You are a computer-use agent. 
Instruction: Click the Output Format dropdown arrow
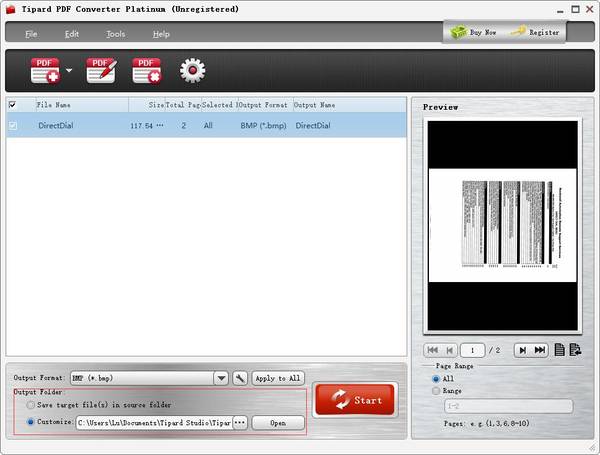[x=221, y=378]
